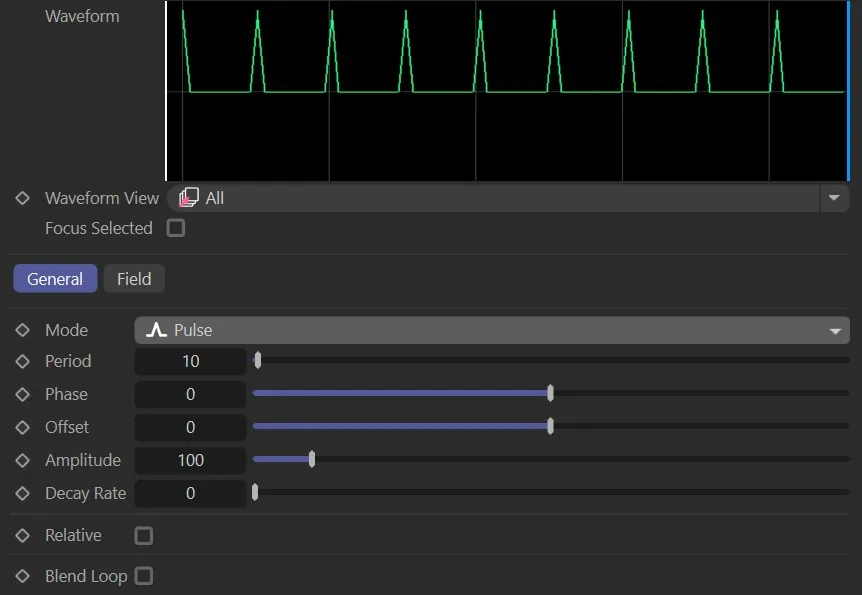The width and height of the screenshot is (862, 595).
Task: Click the keyframe diamond next to Relative
Action: 21,535
